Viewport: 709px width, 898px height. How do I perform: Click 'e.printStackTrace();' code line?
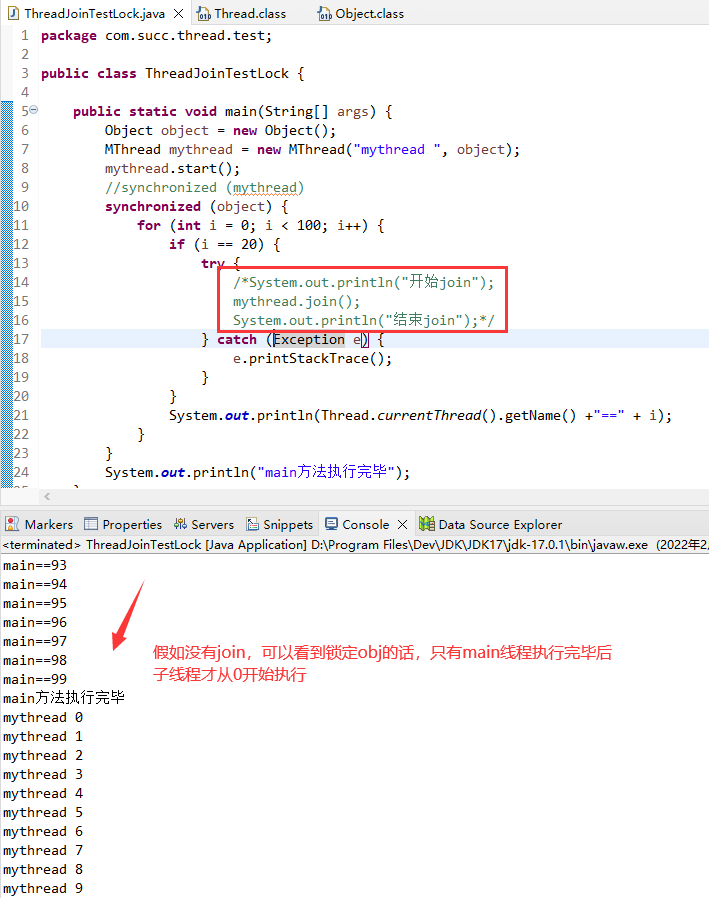pos(312,359)
